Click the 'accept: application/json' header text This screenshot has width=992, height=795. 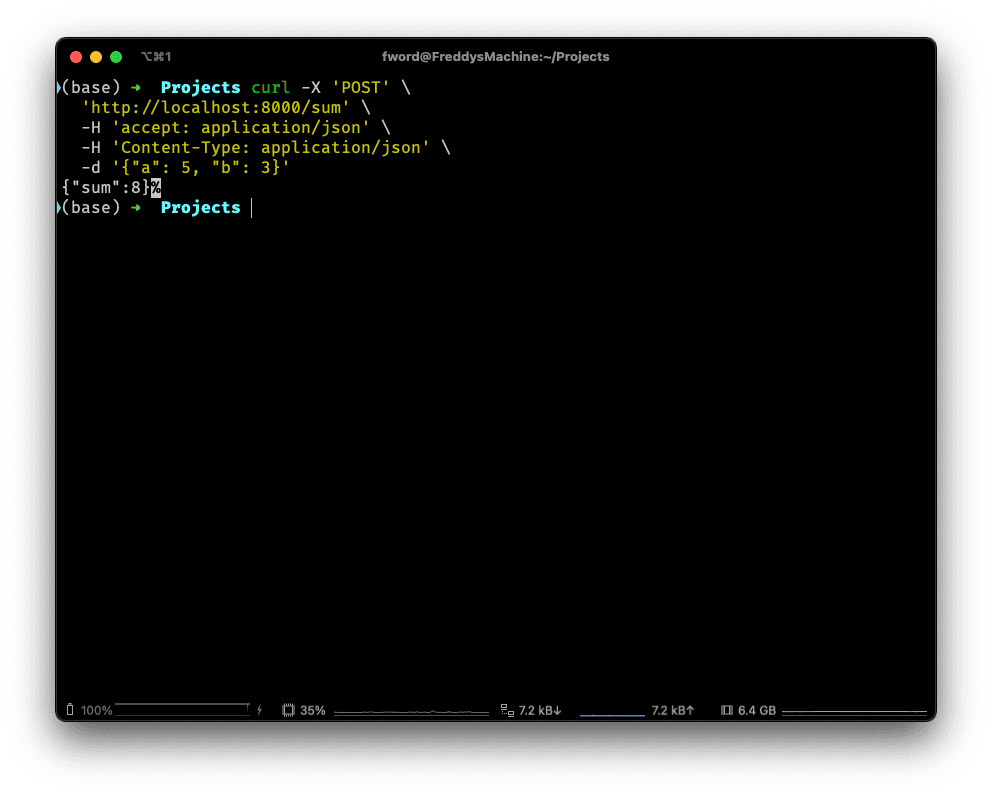coord(240,128)
